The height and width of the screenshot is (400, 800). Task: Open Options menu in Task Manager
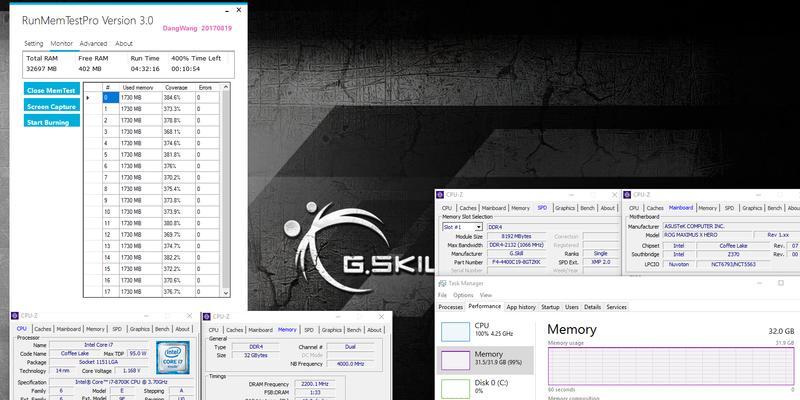[x=463, y=295]
